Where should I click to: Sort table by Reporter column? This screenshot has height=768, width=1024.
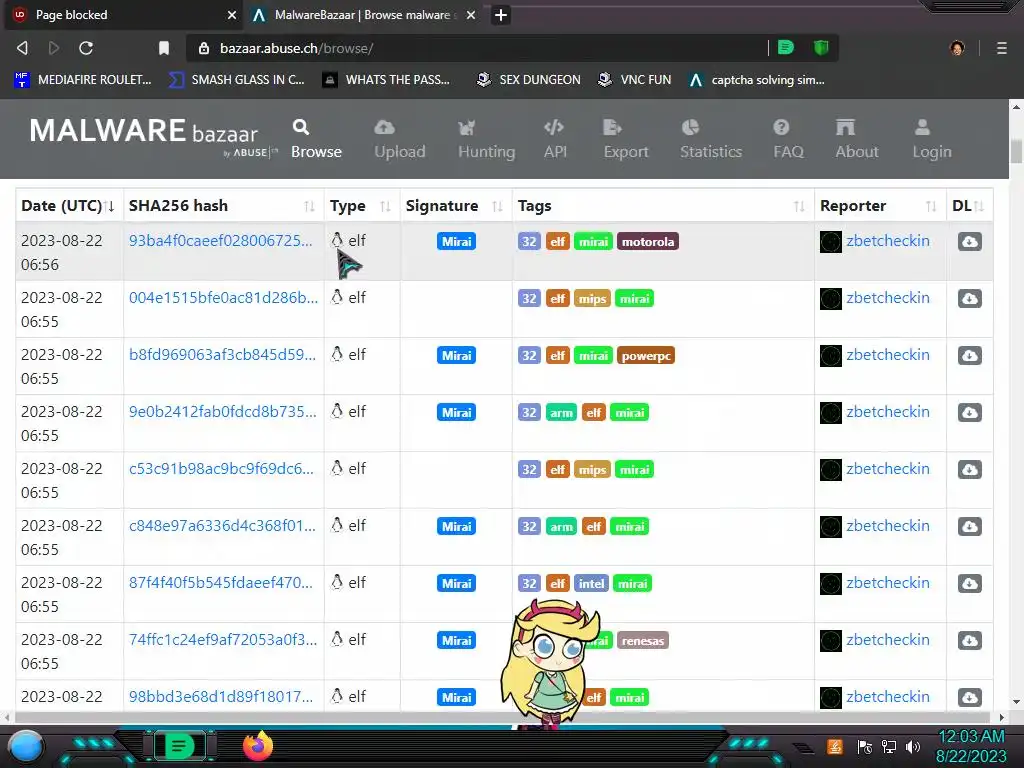click(x=880, y=206)
